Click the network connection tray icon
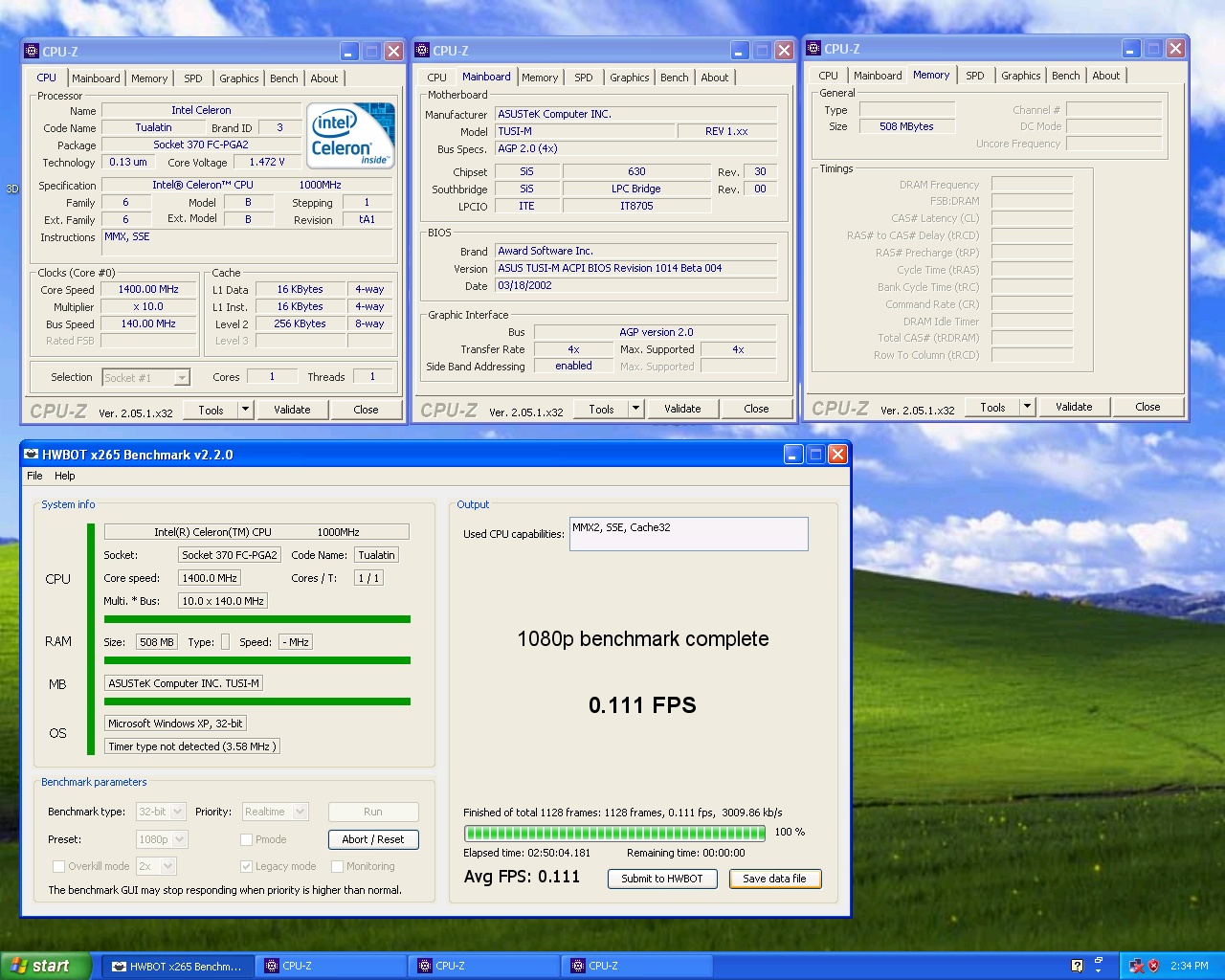 pos(1136,966)
